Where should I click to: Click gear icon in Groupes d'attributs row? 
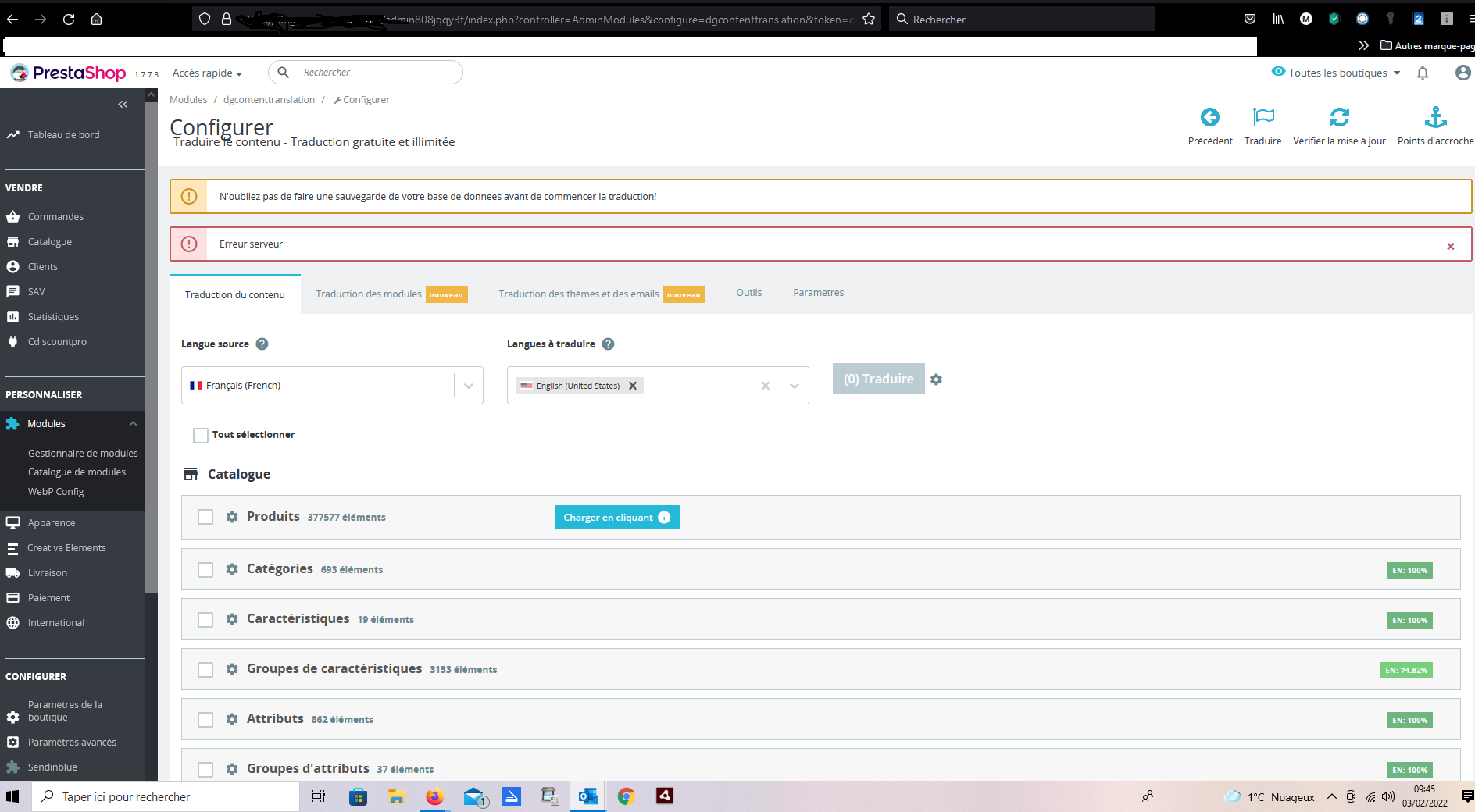(x=232, y=769)
